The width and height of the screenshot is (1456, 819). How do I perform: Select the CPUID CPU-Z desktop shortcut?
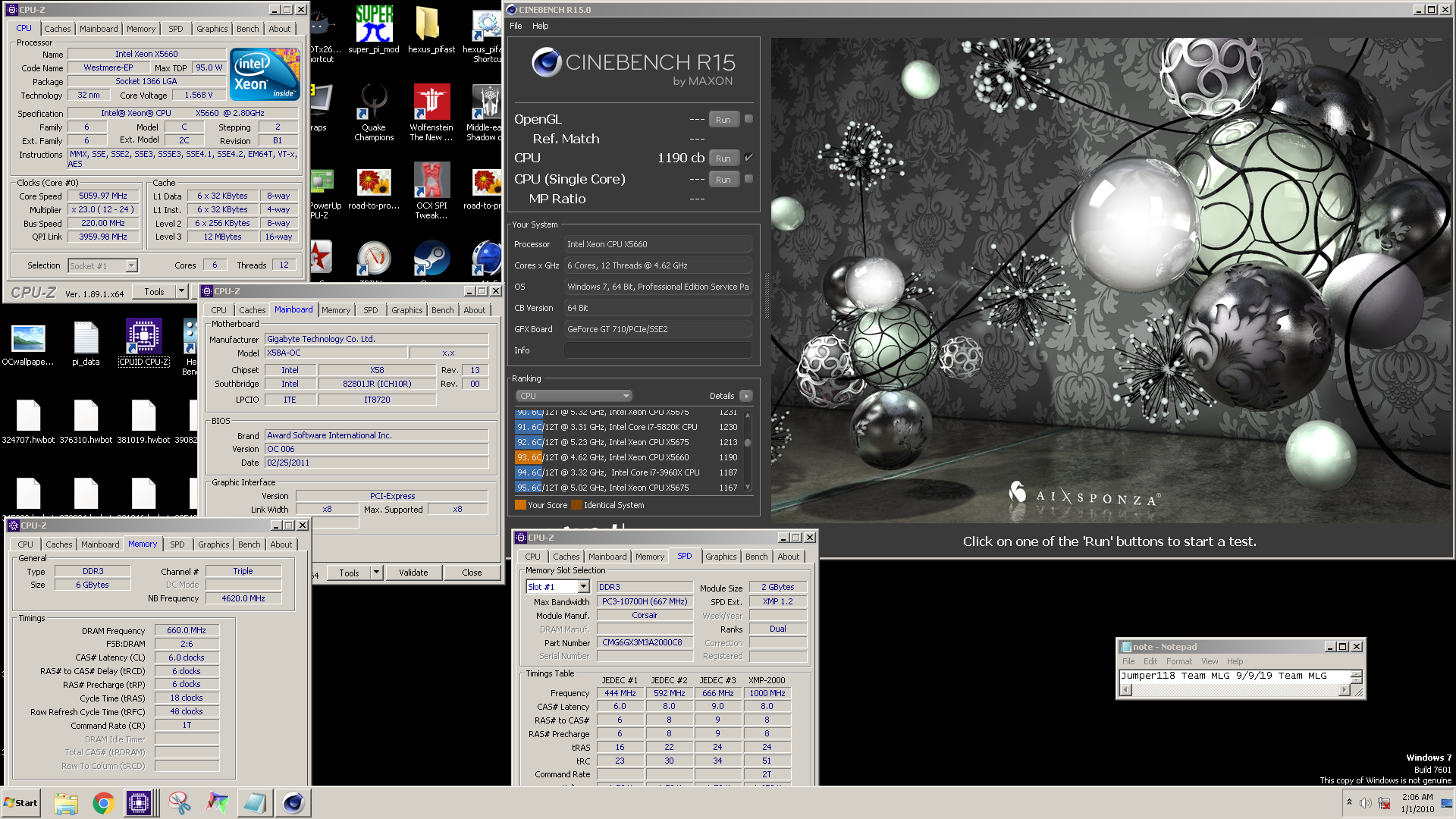tap(143, 343)
